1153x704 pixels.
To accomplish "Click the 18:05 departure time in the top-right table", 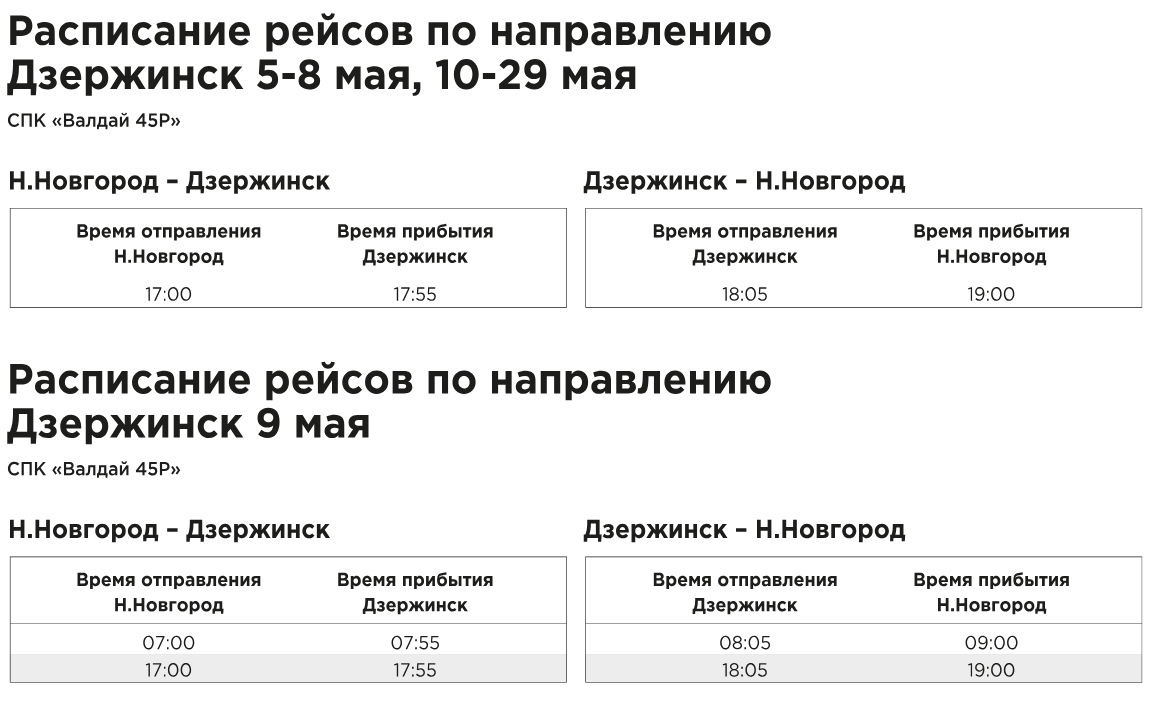I will (x=745, y=294).
